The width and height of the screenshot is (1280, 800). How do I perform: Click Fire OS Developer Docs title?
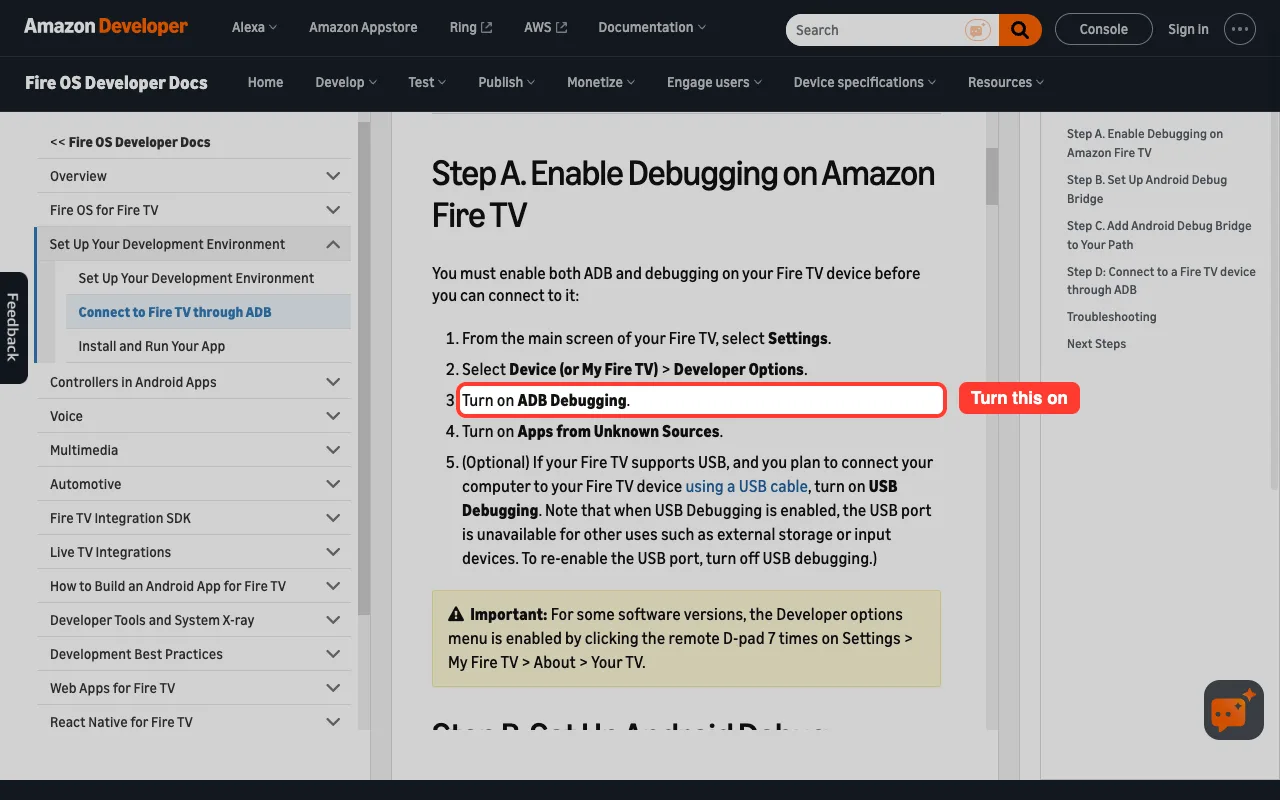click(x=116, y=82)
